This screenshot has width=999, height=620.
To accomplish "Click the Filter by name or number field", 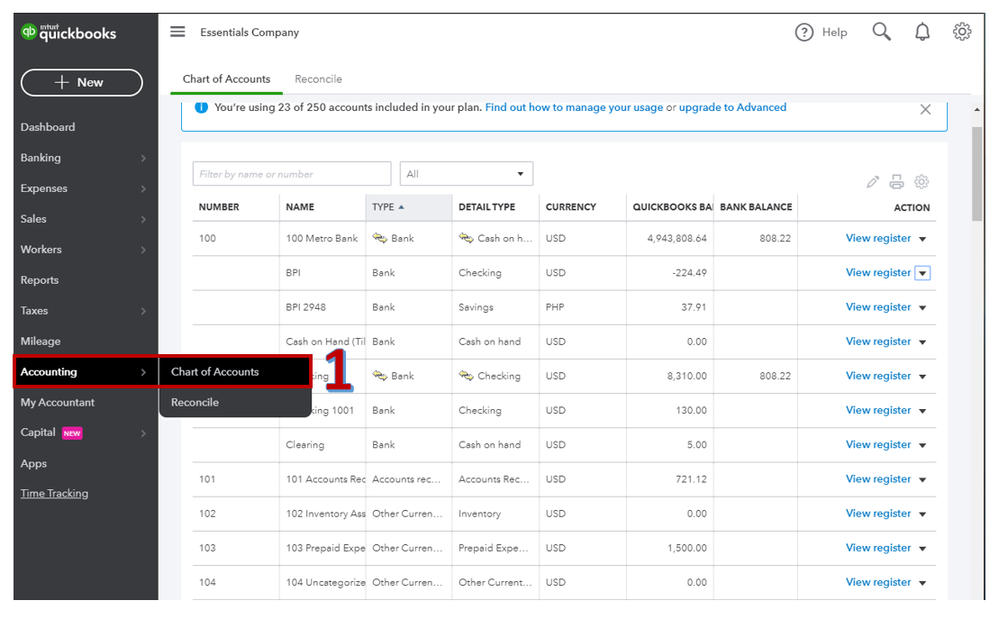I will [292, 174].
